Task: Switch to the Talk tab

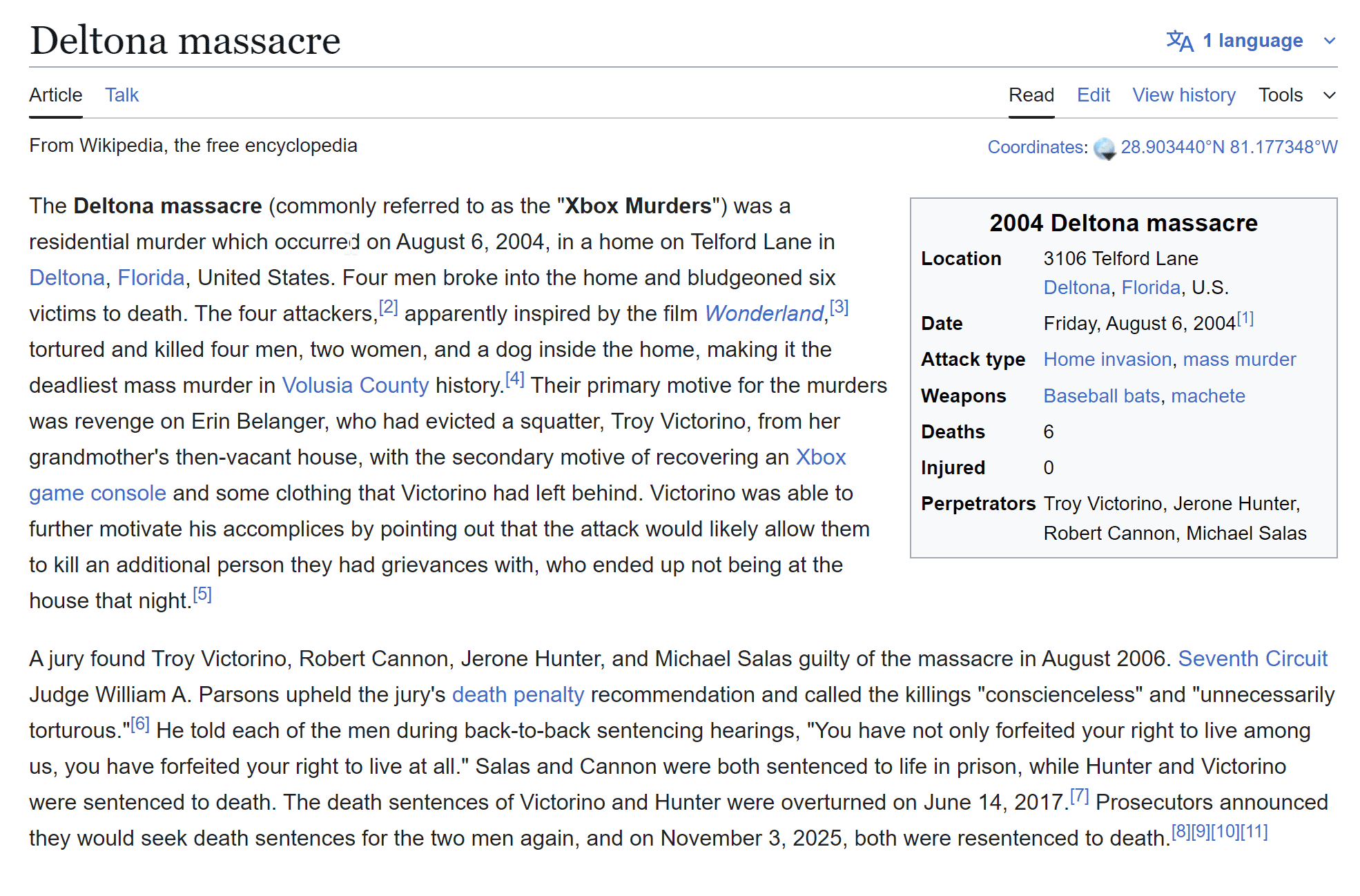Action: click(122, 95)
